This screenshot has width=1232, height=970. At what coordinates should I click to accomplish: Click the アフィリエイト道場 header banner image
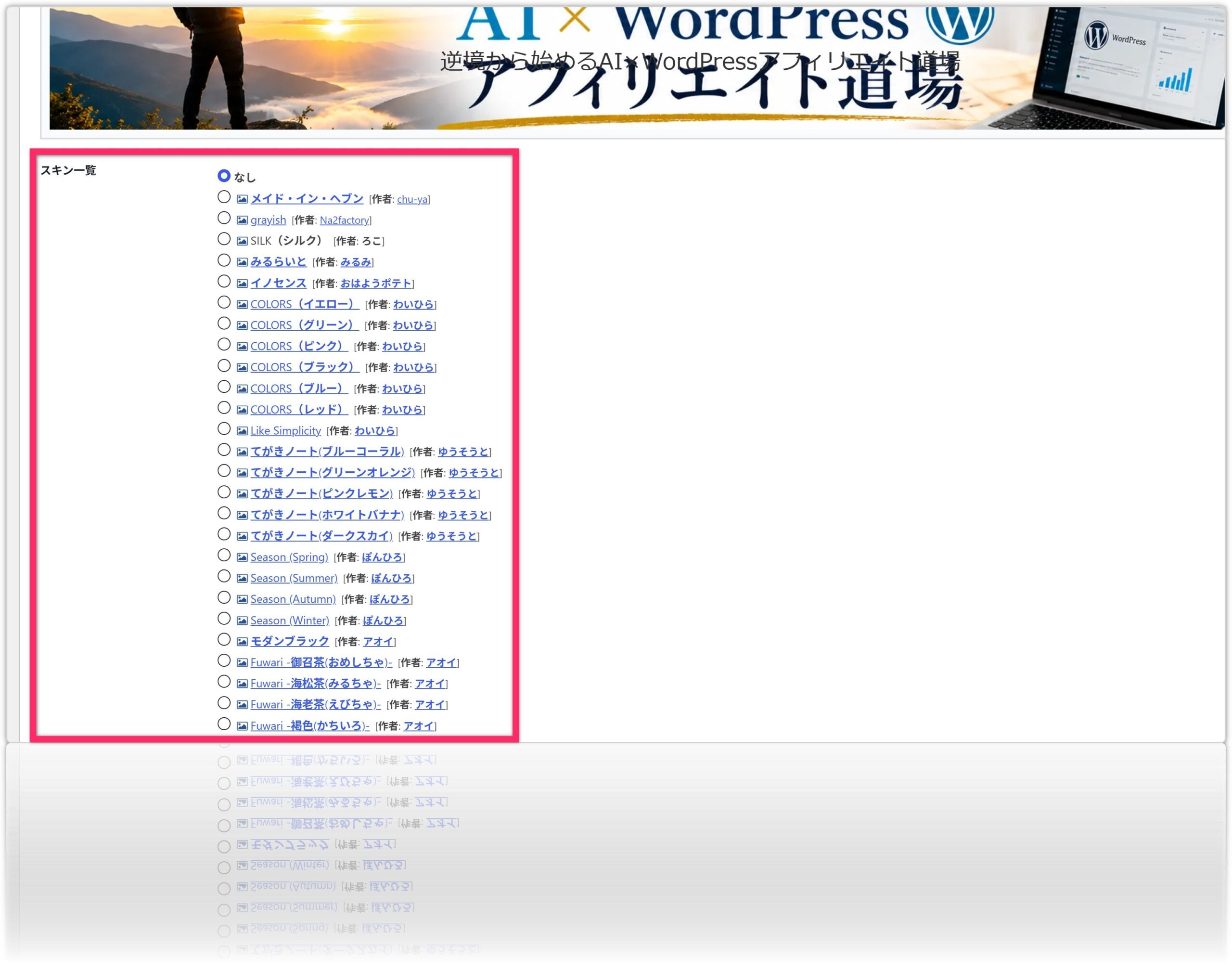tap(636, 68)
